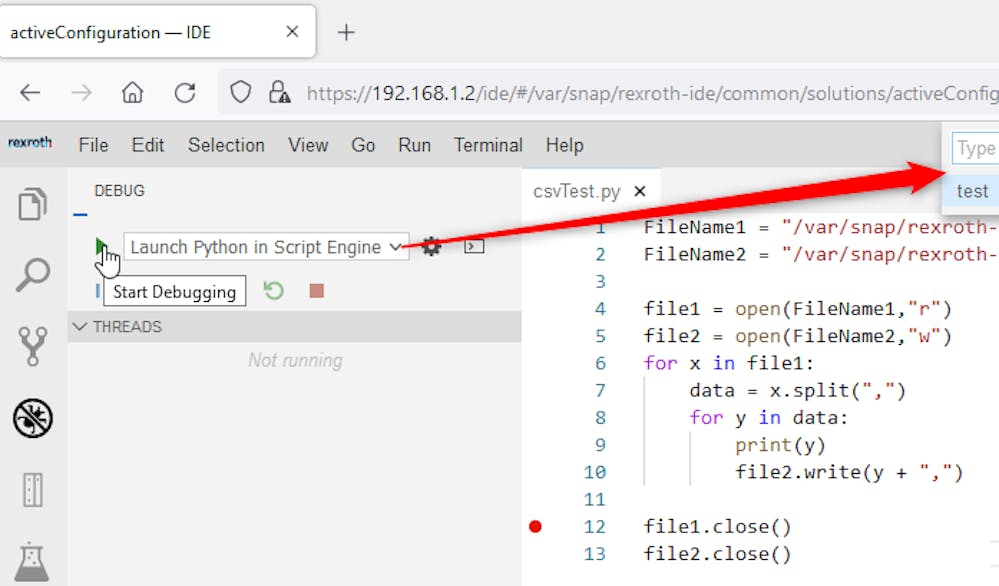
Task: Open Launch Python in Script Engine dropdown
Action: (266, 247)
